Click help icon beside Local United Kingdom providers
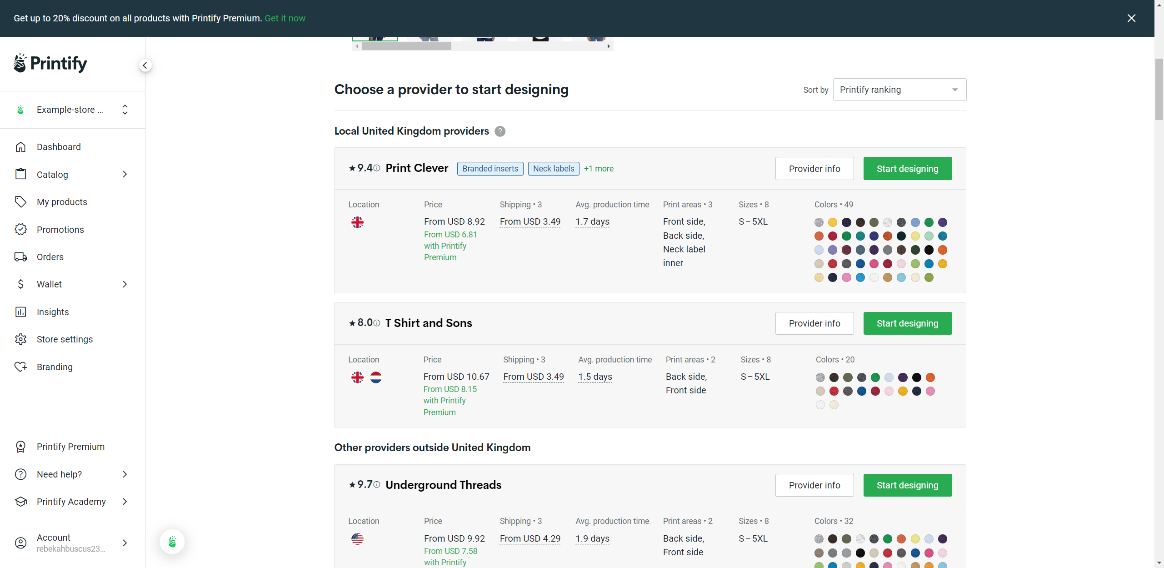The width and height of the screenshot is (1164, 568). (500, 131)
